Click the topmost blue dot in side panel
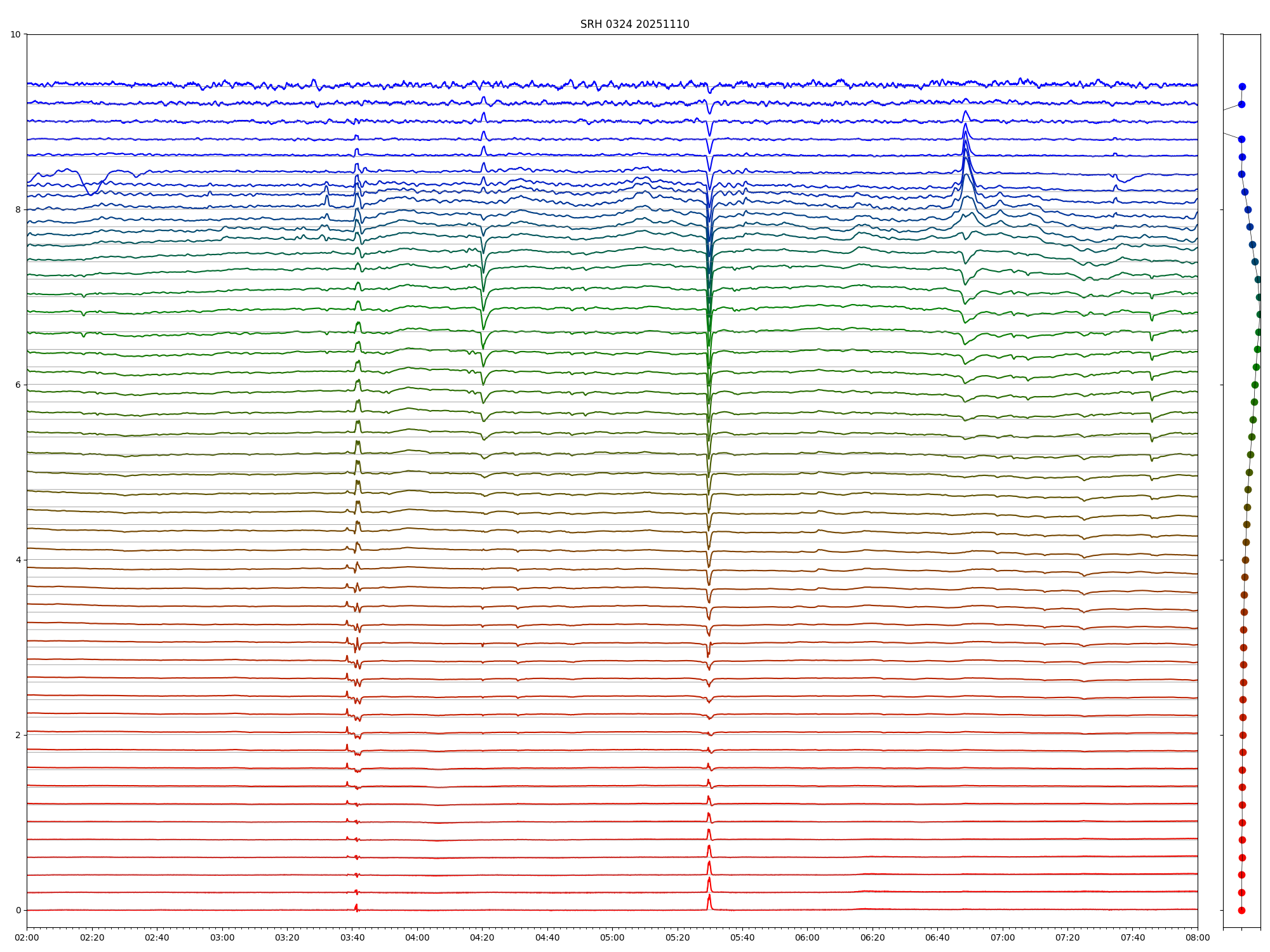The width and height of the screenshot is (1270, 952). tap(1242, 86)
